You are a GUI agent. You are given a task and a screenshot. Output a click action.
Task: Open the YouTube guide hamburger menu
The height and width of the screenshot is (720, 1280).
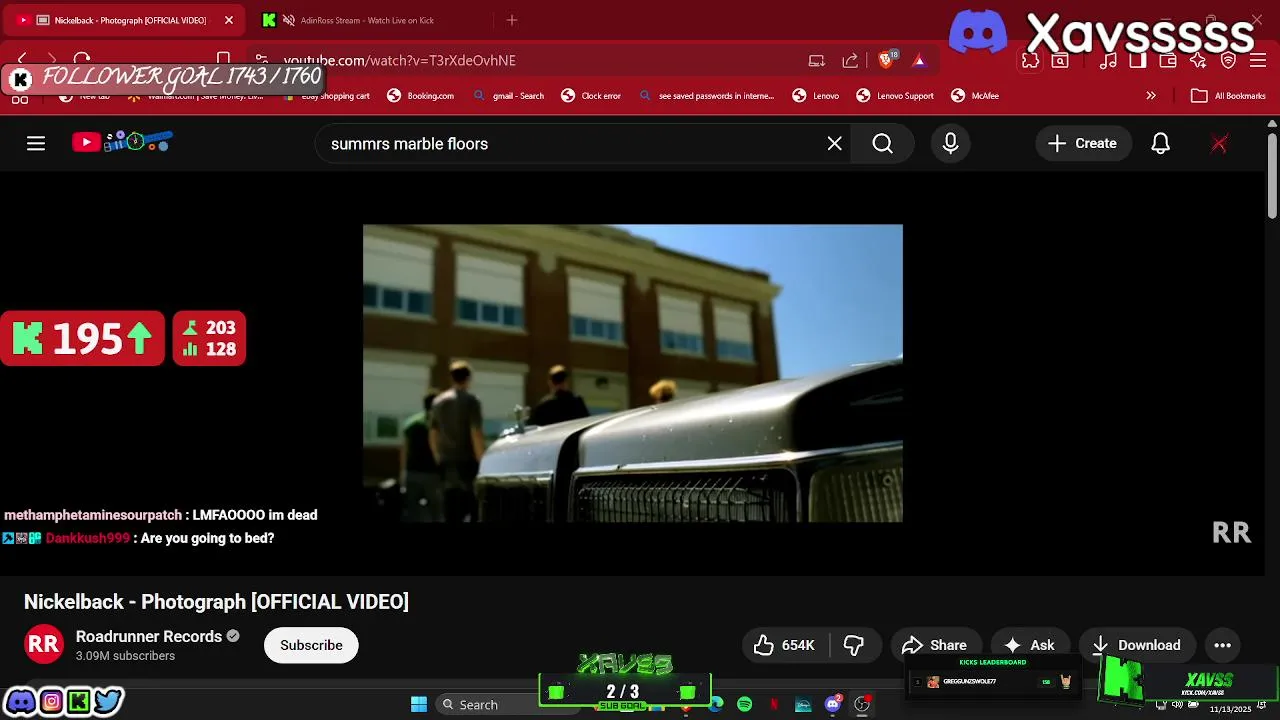point(36,143)
